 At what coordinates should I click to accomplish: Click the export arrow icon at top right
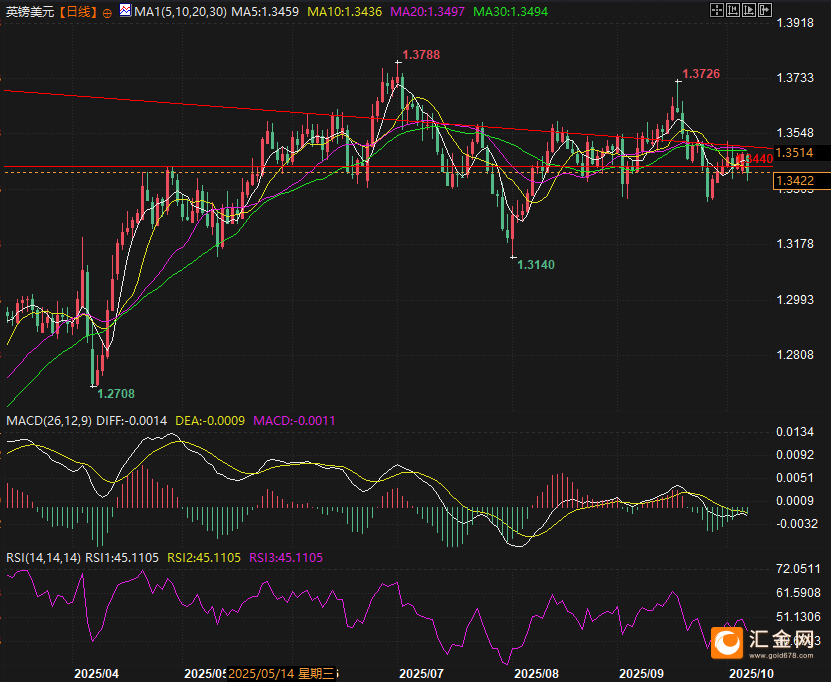pyautogui.click(x=764, y=11)
